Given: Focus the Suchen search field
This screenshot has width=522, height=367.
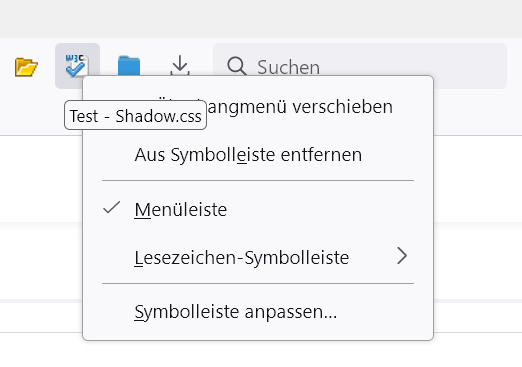Looking at the screenshot, I should coord(360,66).
